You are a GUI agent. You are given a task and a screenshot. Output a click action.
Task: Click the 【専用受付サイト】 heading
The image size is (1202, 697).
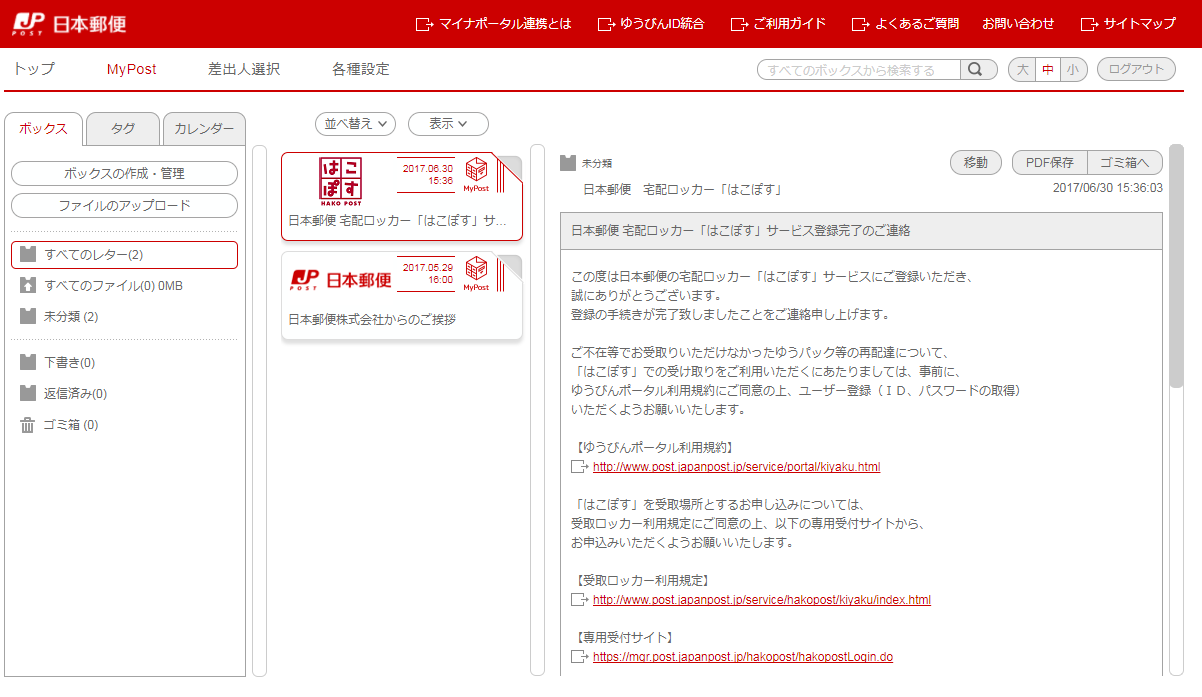pyautogui.click(x=623, y=637)
